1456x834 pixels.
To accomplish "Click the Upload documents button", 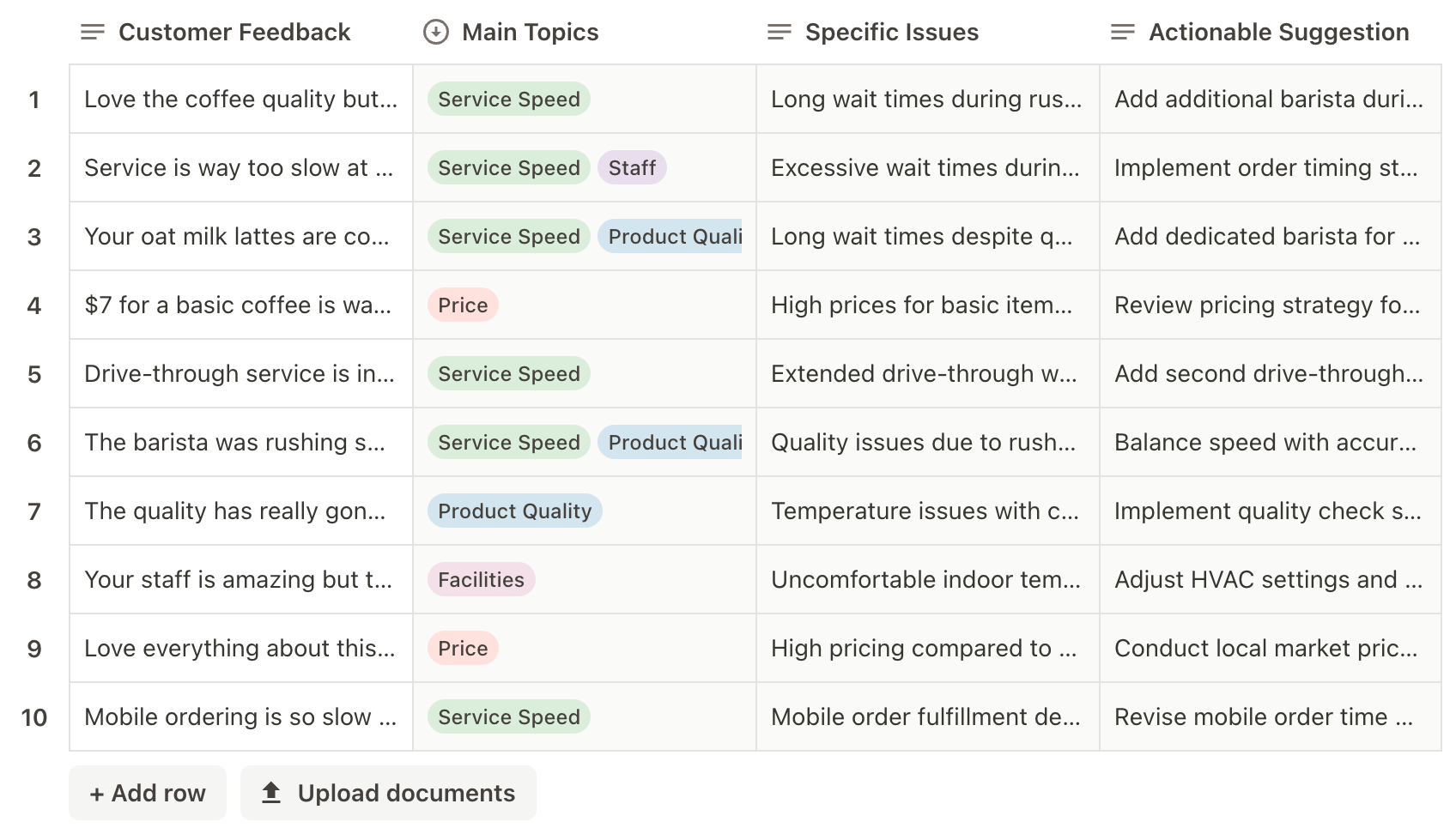I will [x=388, y=793].
